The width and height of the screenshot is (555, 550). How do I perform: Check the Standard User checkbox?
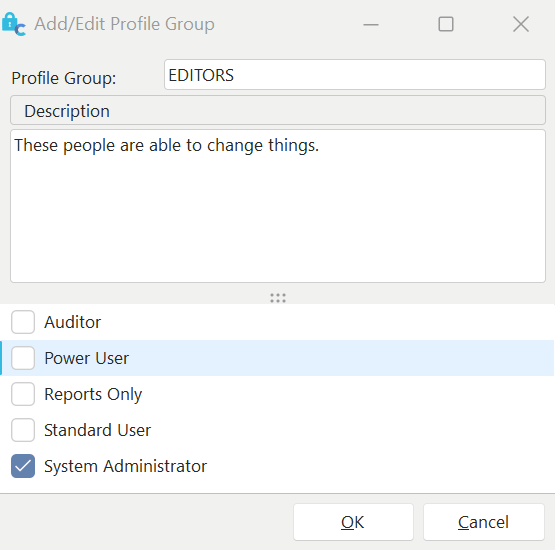point(23,430)
